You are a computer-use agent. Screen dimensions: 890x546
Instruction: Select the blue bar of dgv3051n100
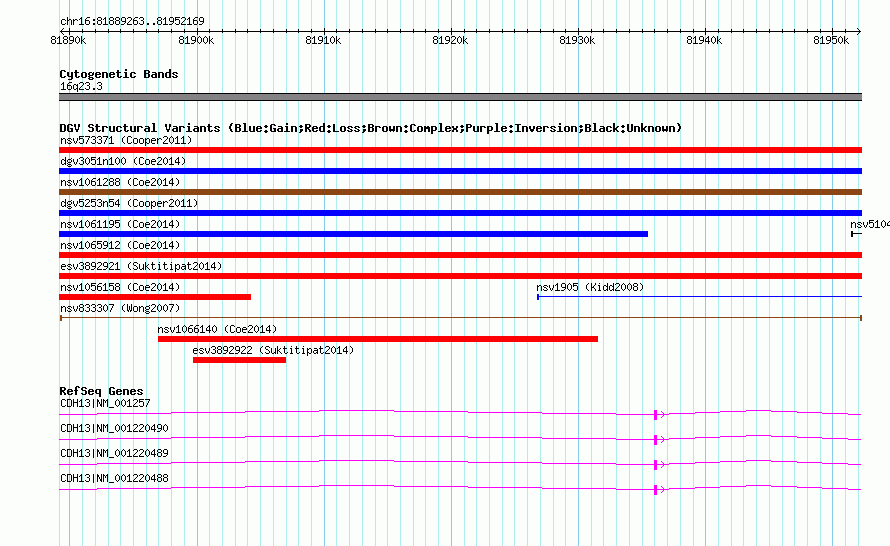tap(460, 171)
